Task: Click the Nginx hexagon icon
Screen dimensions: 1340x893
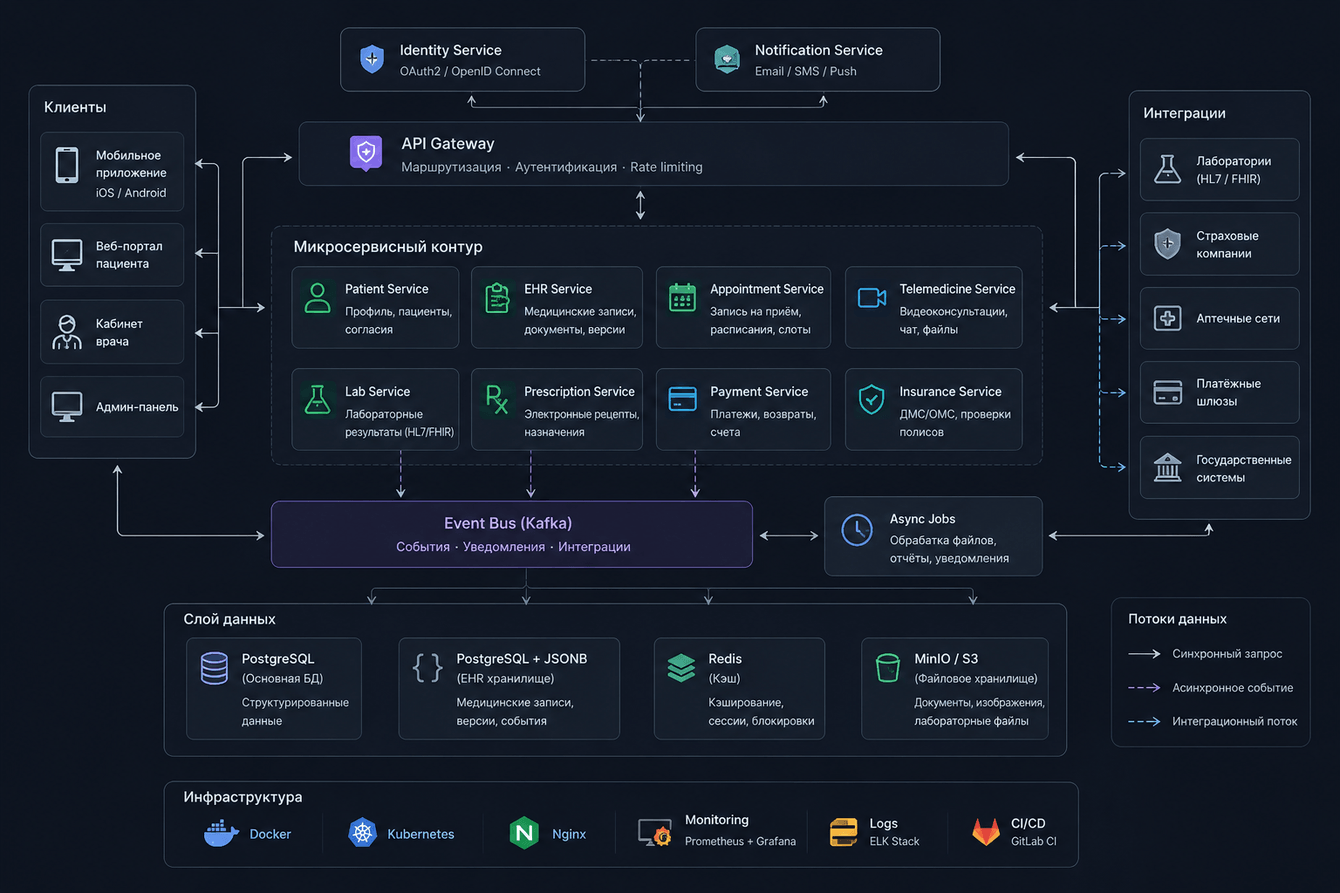Action: 524,833
